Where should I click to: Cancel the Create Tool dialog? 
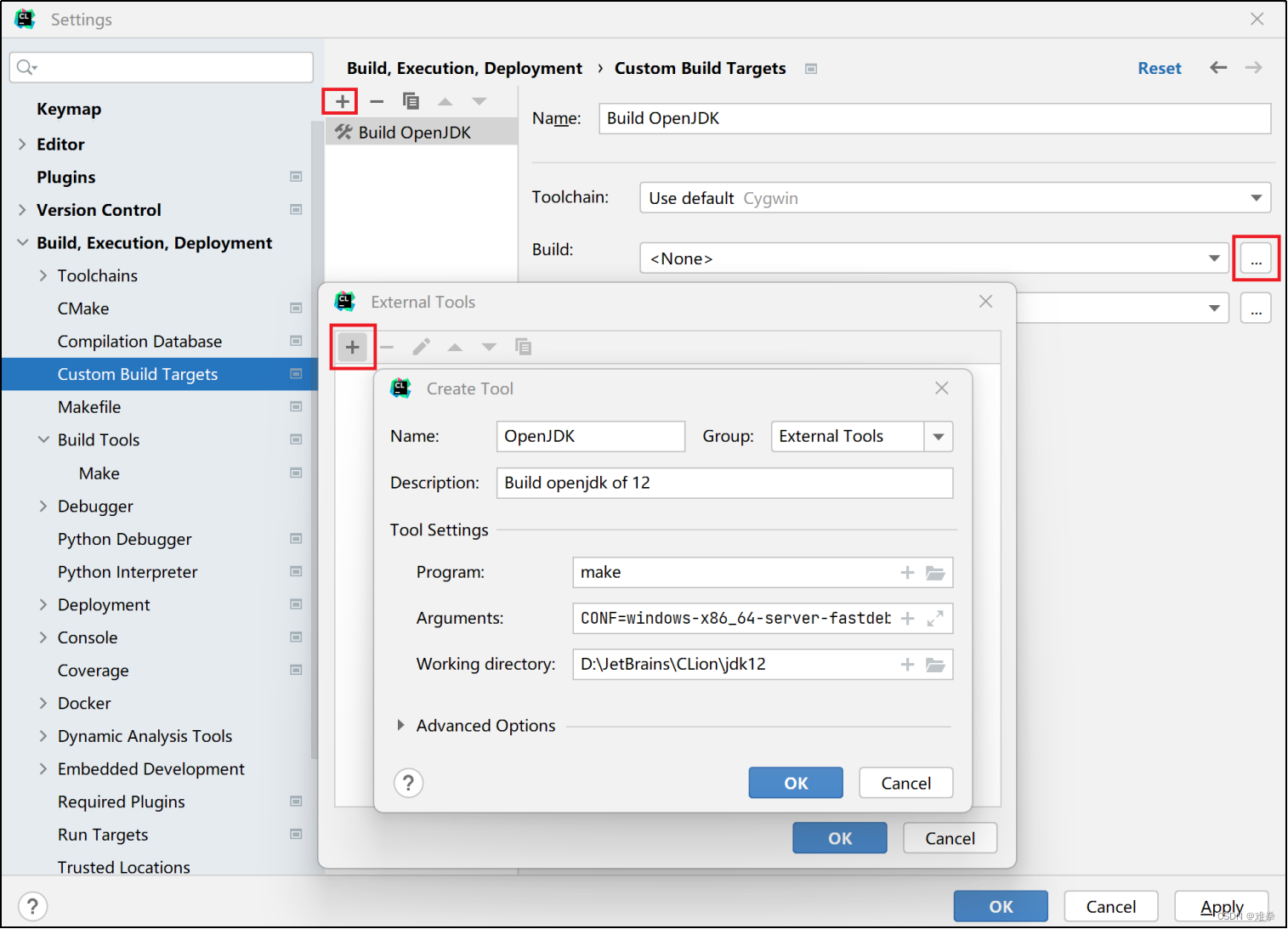point(905,783)
